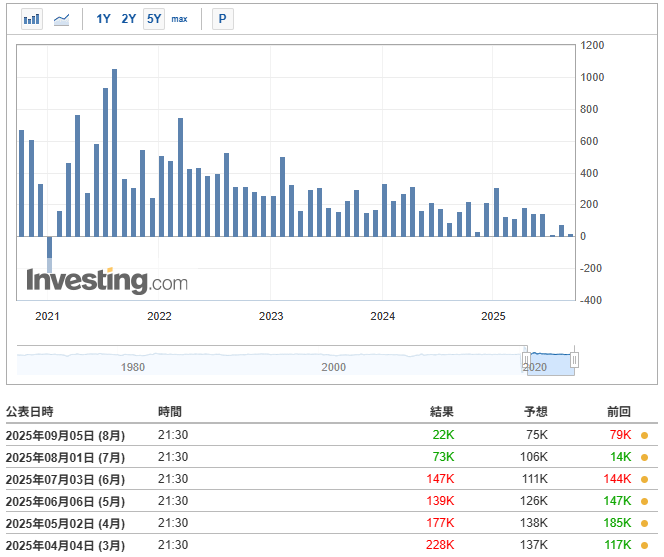Image resolution: width=664 pixels, height=557 pixels.
Task: Select the 1Y time range
Action: point(103,19)
